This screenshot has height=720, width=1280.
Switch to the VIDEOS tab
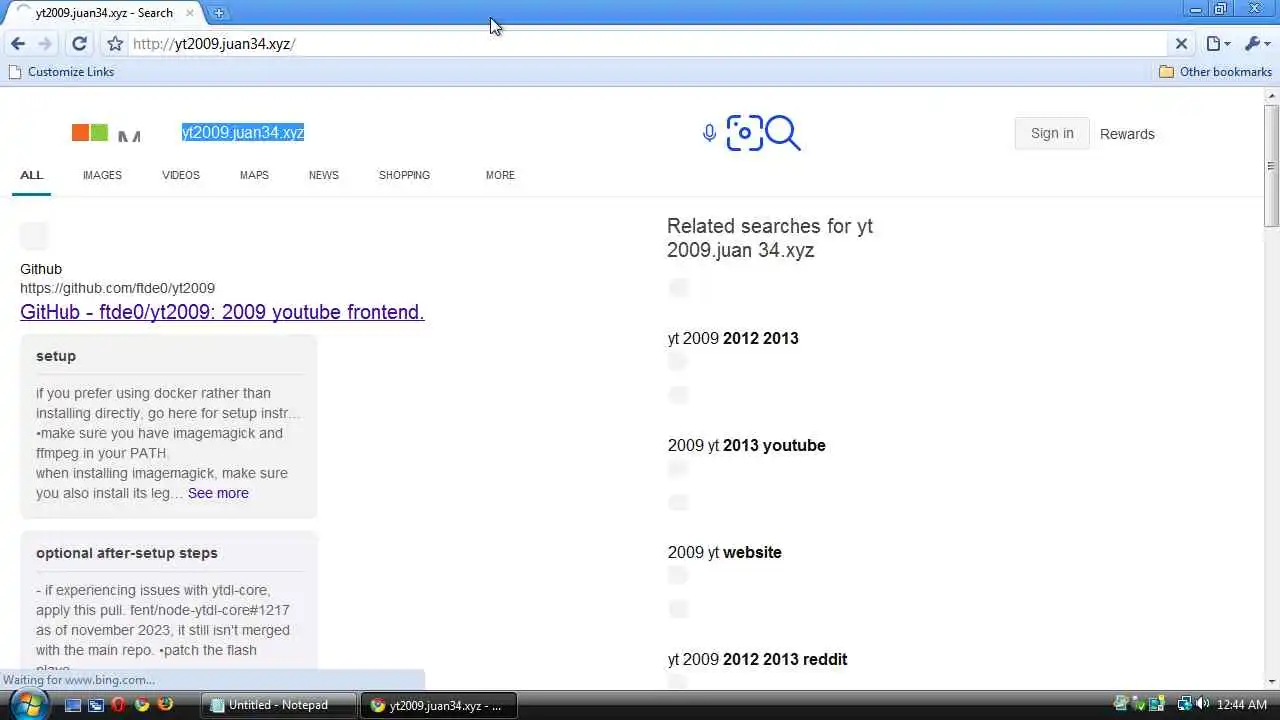tap(181, 175)
